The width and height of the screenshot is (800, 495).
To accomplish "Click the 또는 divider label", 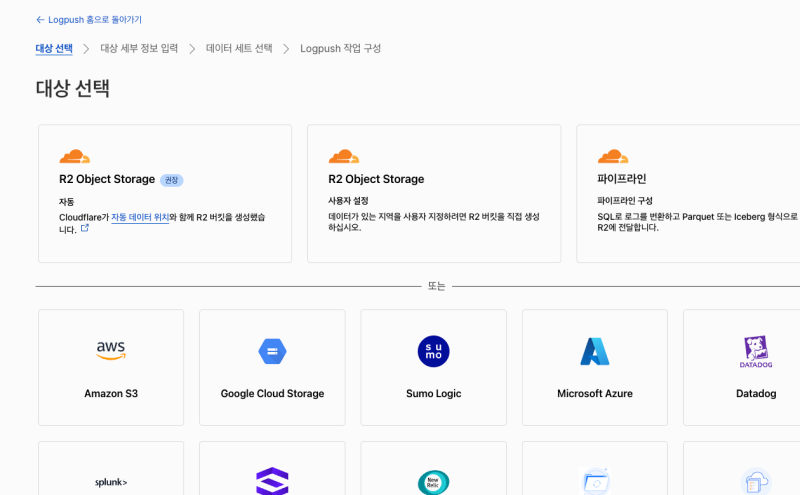I will (437, 286).
